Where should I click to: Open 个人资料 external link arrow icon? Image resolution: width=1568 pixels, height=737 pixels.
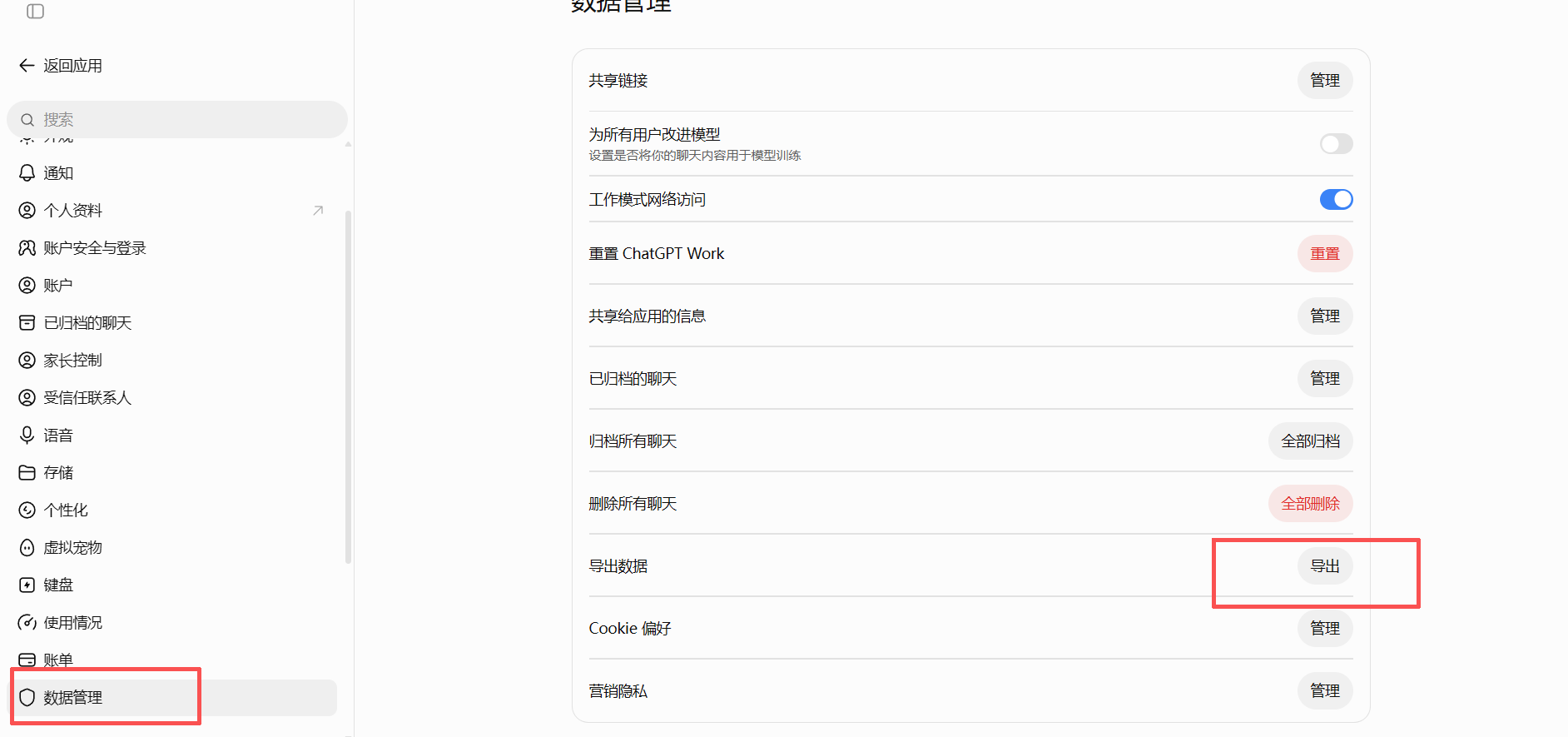[318, 211]
